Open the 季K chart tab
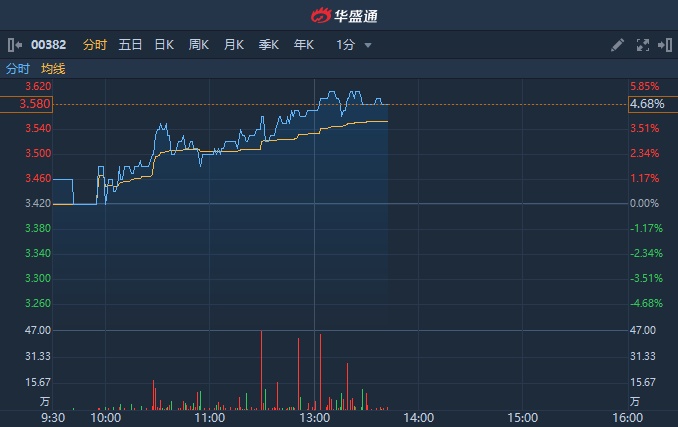 (x=269, y=45)
